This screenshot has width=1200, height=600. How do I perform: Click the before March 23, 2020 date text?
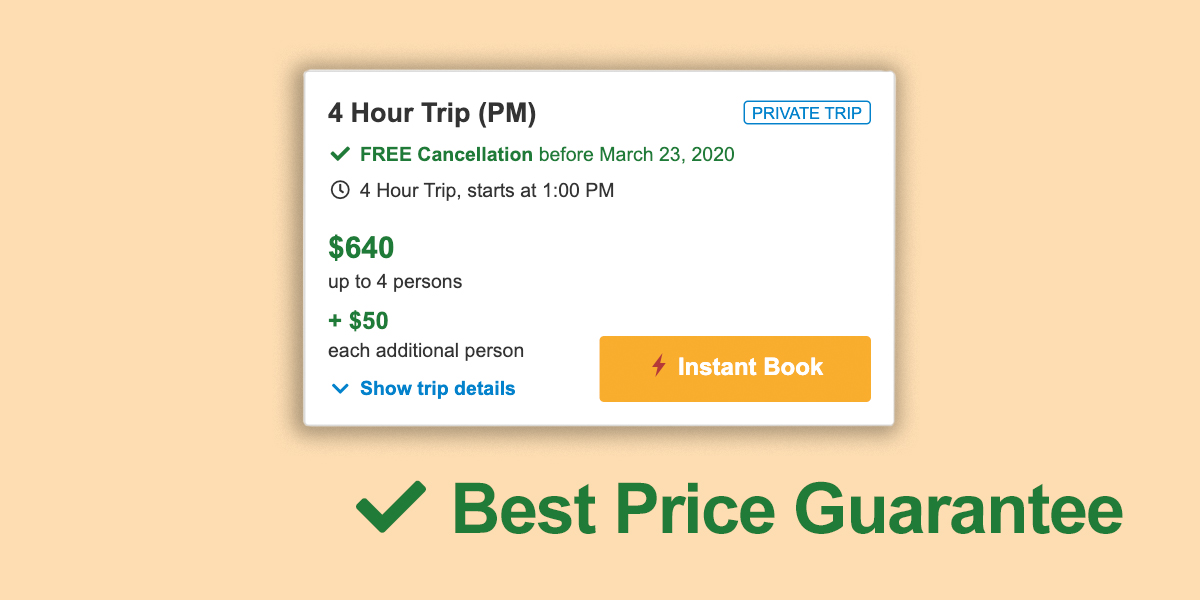click(x=637, y=154)
